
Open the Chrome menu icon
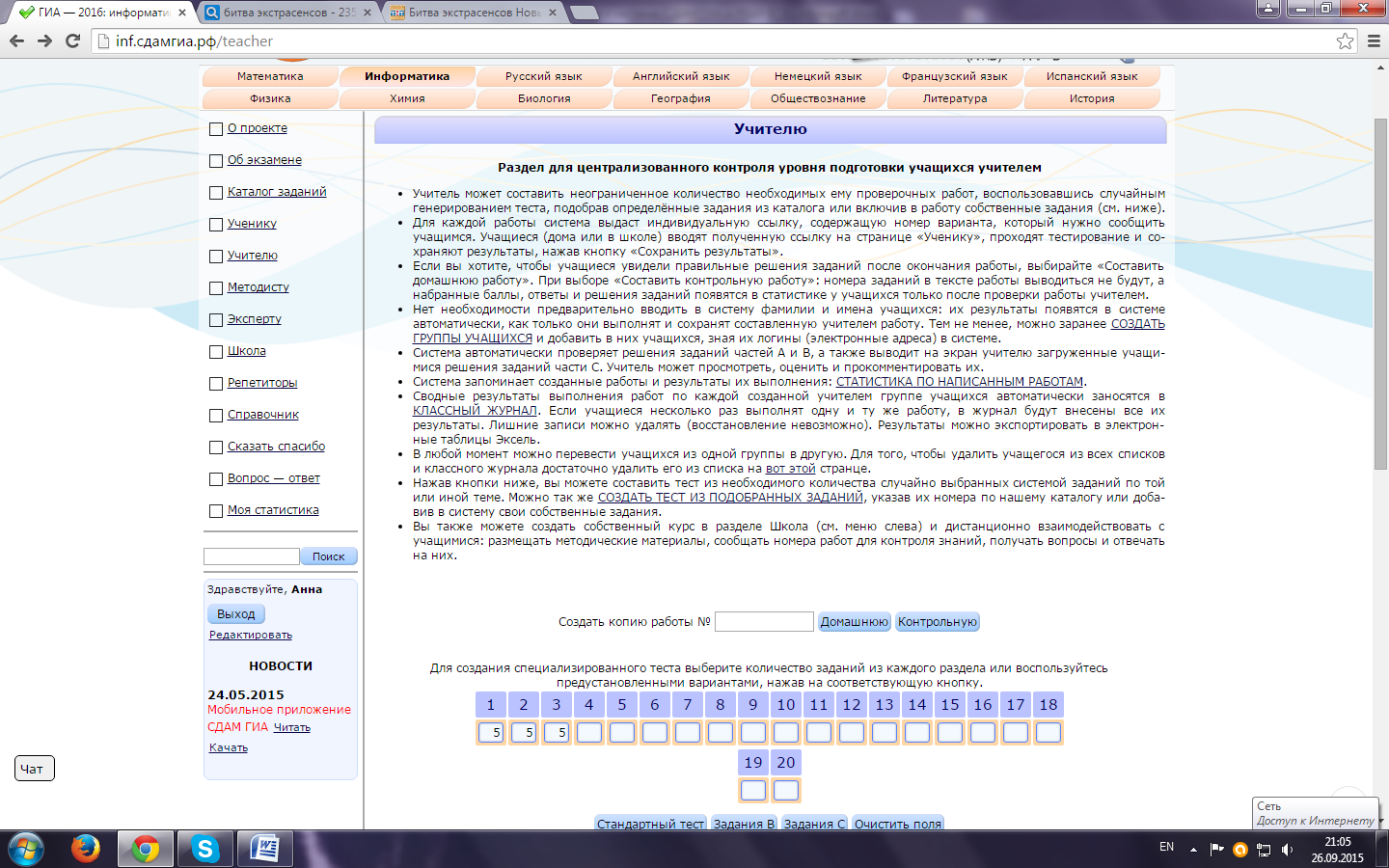[1374, 41]
